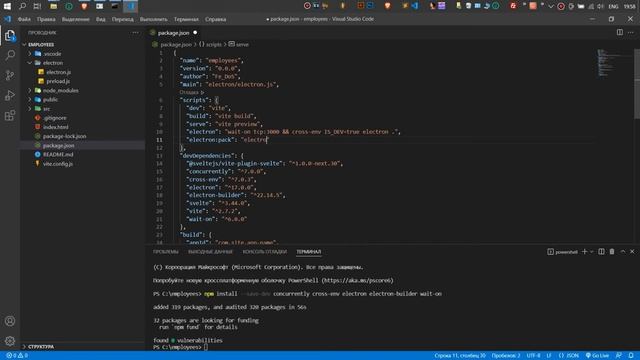This screenshot has width=640, height=360.
Task: Open Windows taskbar search
Action: [x=22, y=6]
